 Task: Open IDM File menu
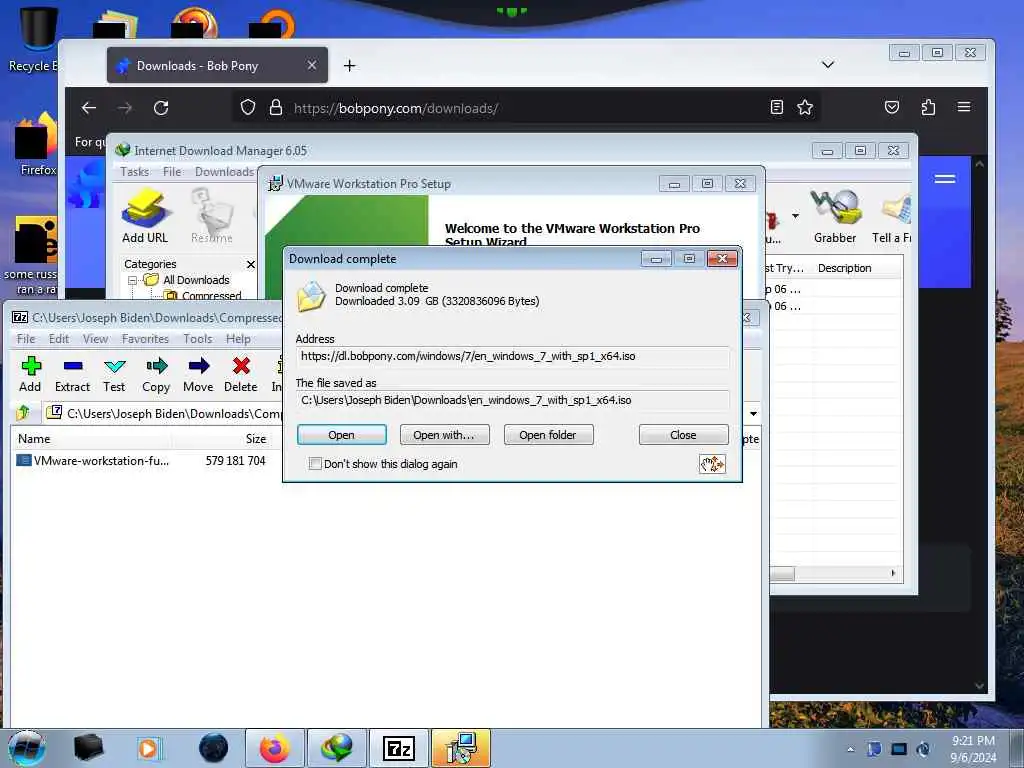pos(172,172)
